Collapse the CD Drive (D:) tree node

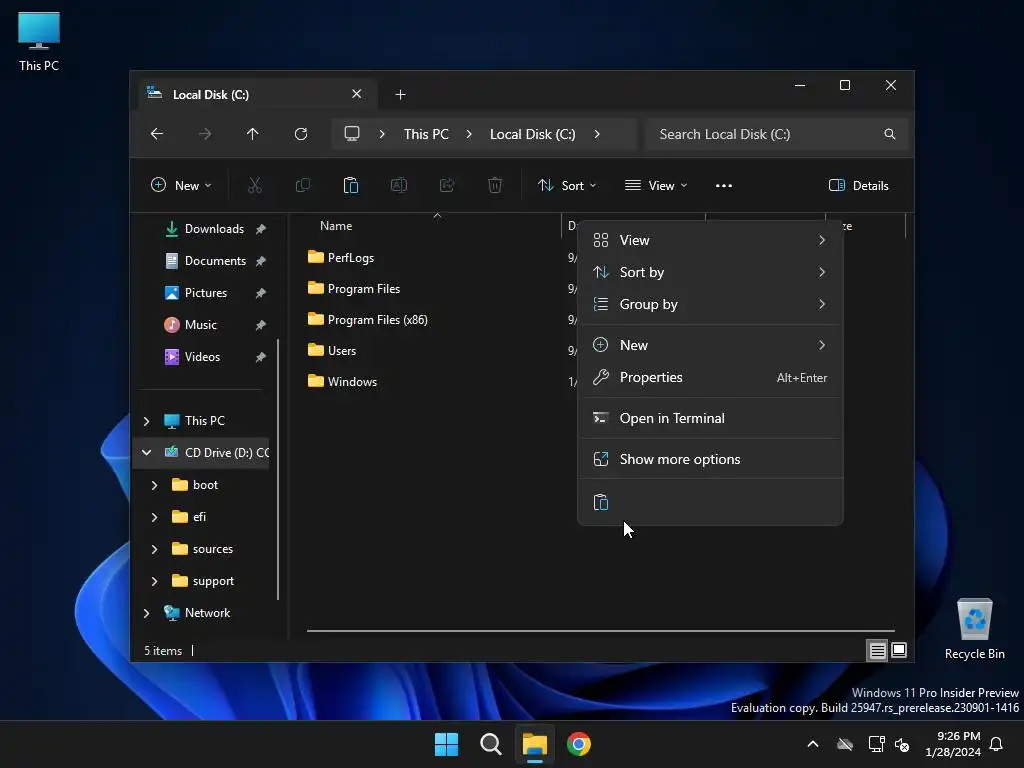(x=146, y=453)
